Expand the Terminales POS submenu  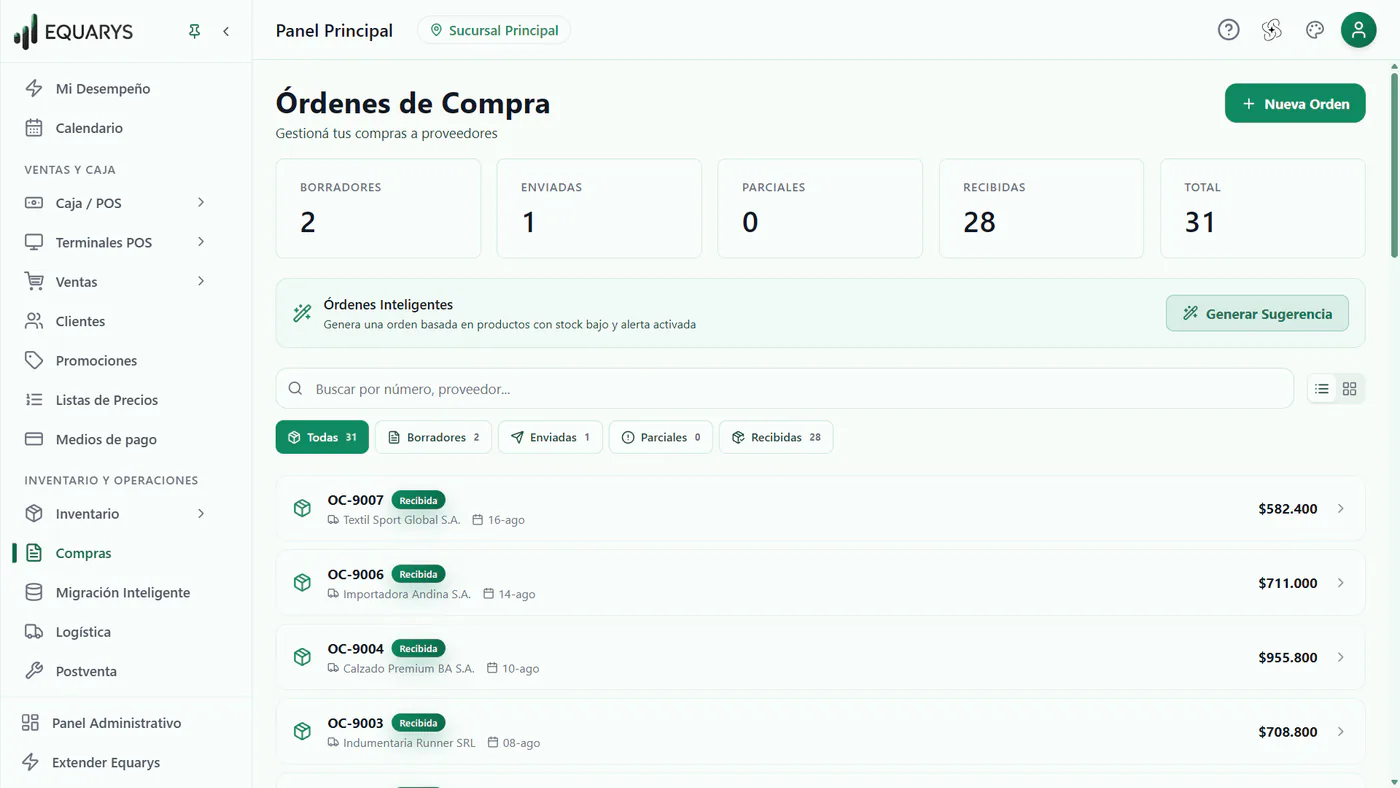[x=201, y=242]
